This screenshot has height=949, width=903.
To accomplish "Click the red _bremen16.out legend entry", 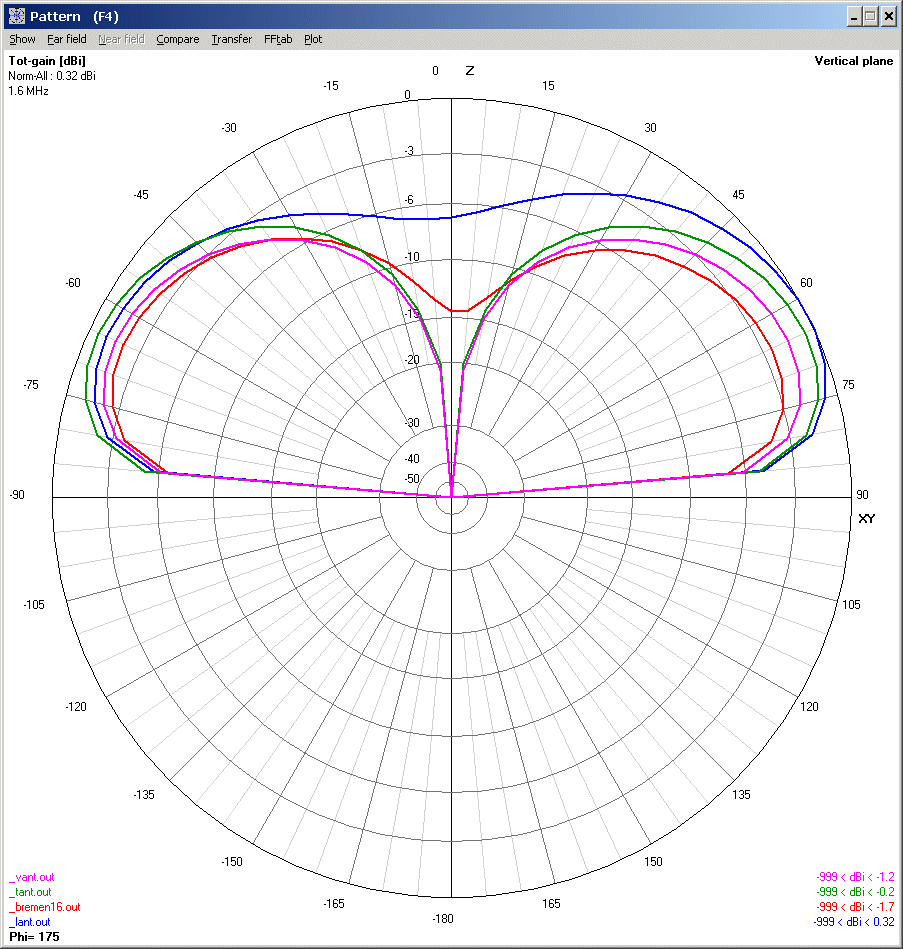I will point(44,907).
